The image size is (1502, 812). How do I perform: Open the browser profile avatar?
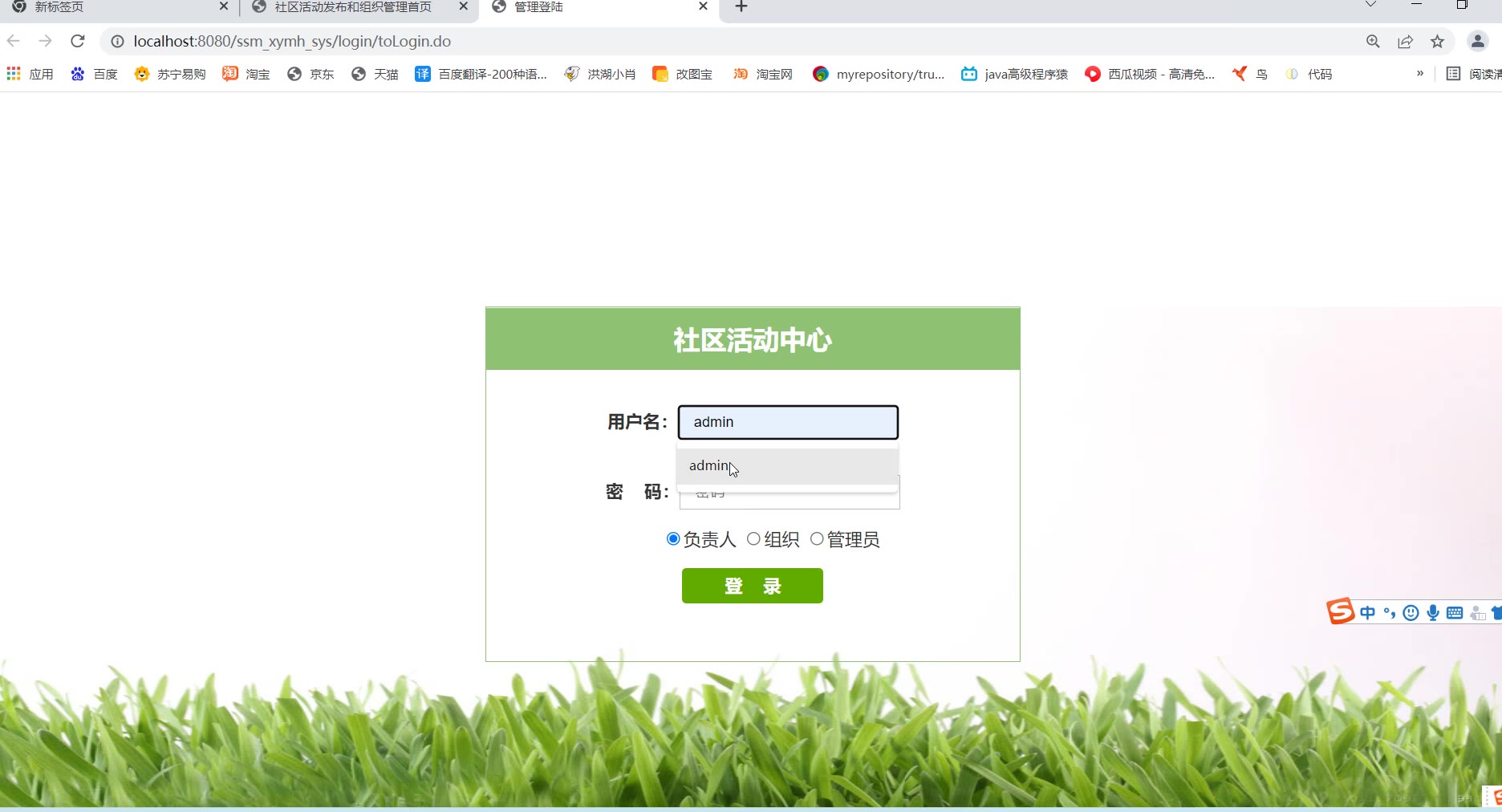[1477, 41]
